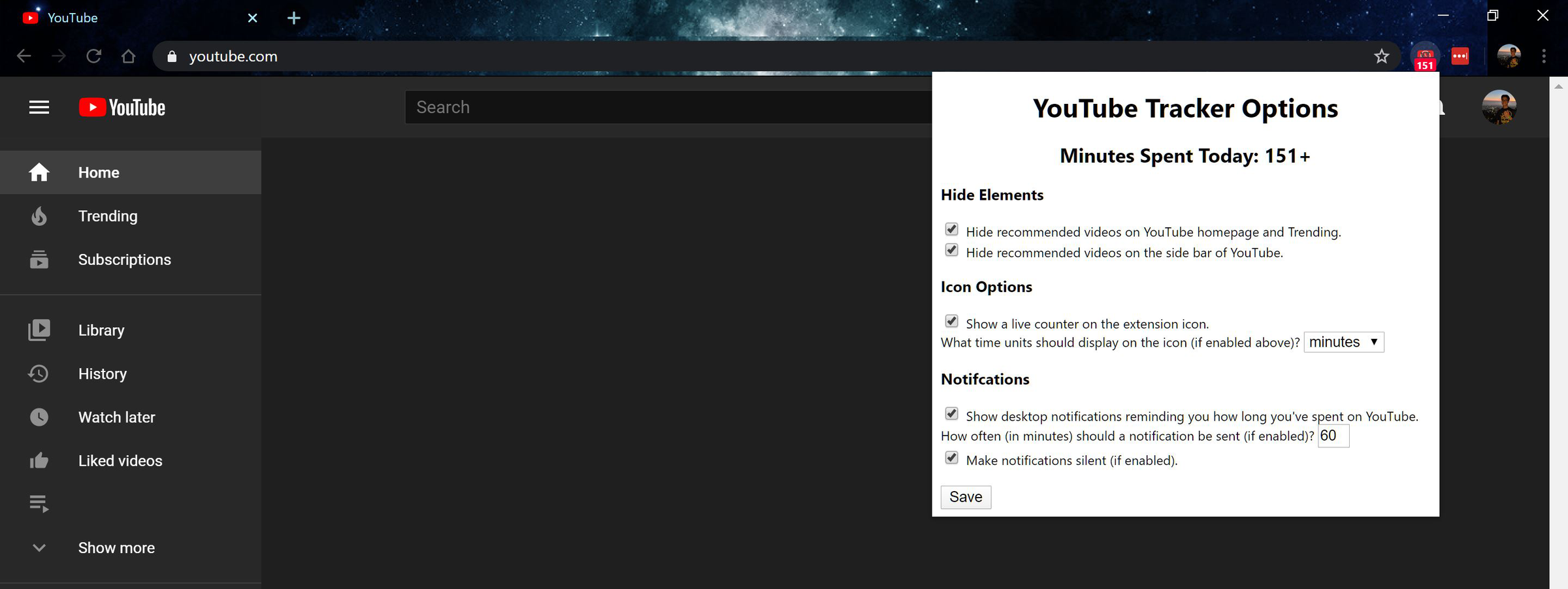Click the Trending flame icon
The width and height of the screenshot is (1568, 589).
click(39, 216)
